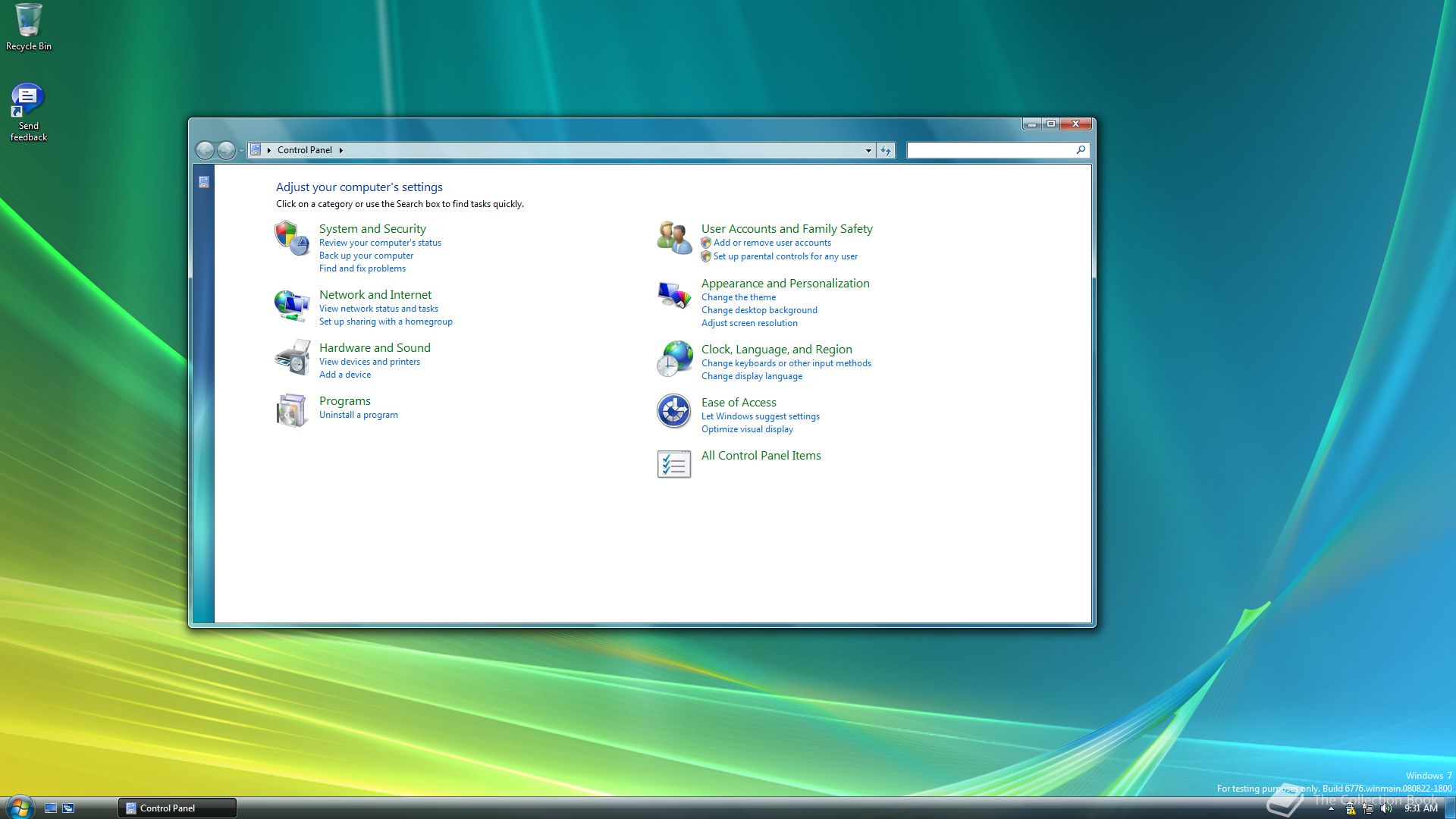Screen dimensions: 1456x819
Task: Open Ease of Access heading
Action: [x=739, y=402]
